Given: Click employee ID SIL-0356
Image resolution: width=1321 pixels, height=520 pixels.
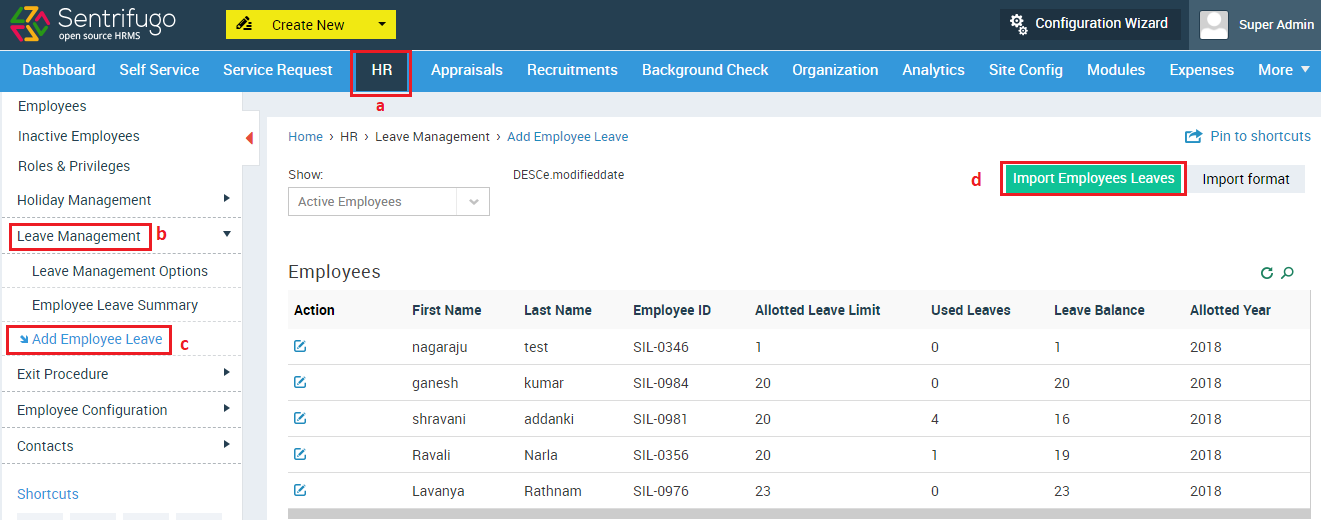Looking at the screenshot, I should (x=661, y=455).
